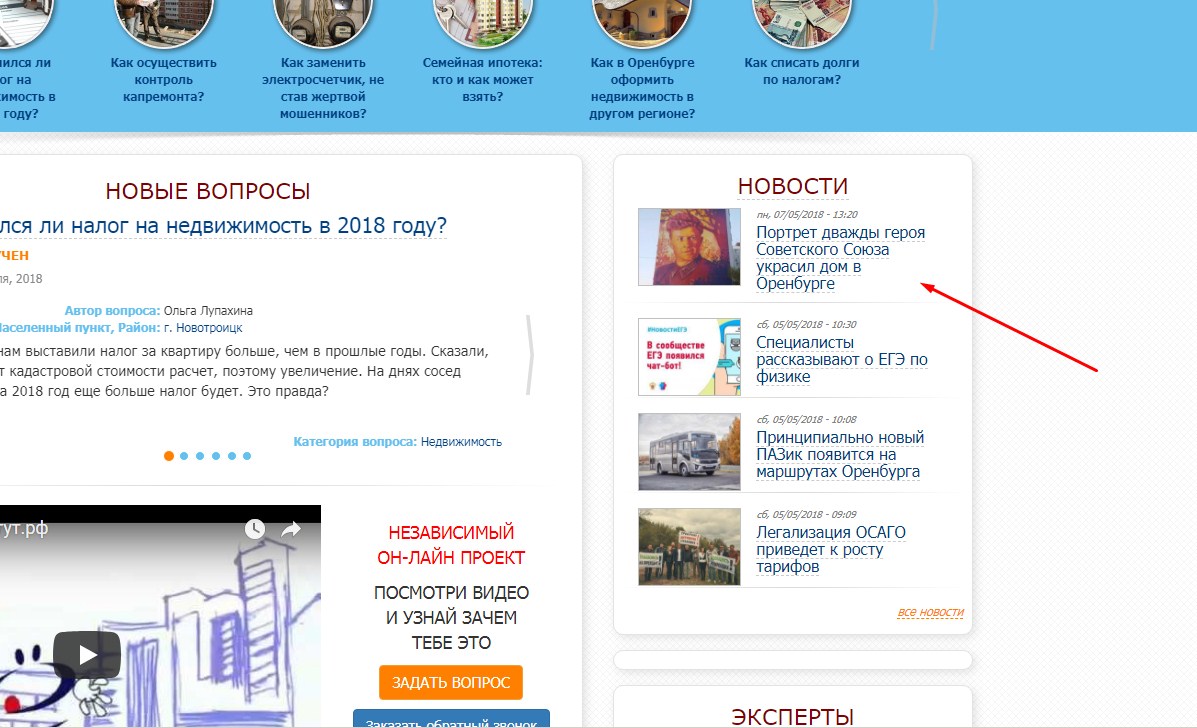The width and height of the screenshot is (1197, 728).
Task: Click the Share arrow icon on video
Action: [291, 529]
